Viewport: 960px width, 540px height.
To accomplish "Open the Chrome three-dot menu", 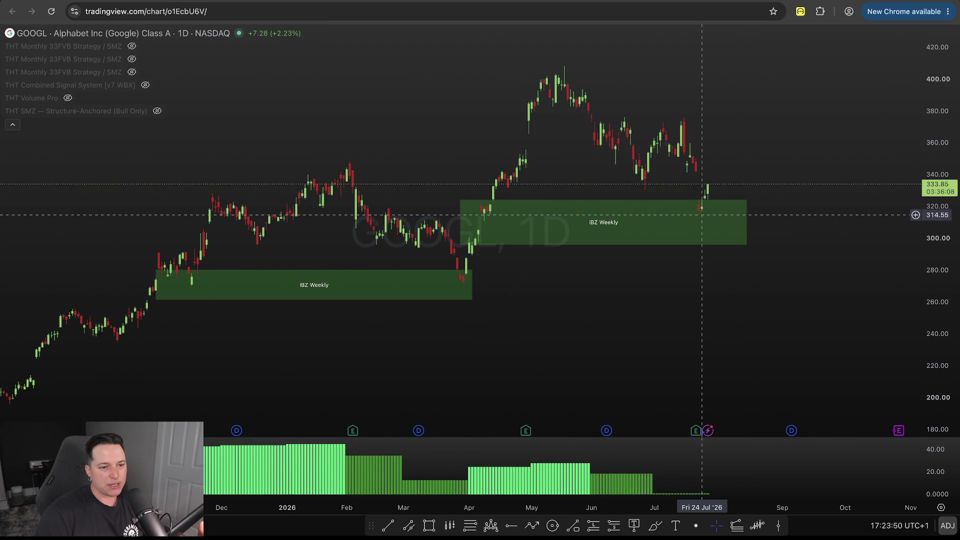I will pos(948,11).
